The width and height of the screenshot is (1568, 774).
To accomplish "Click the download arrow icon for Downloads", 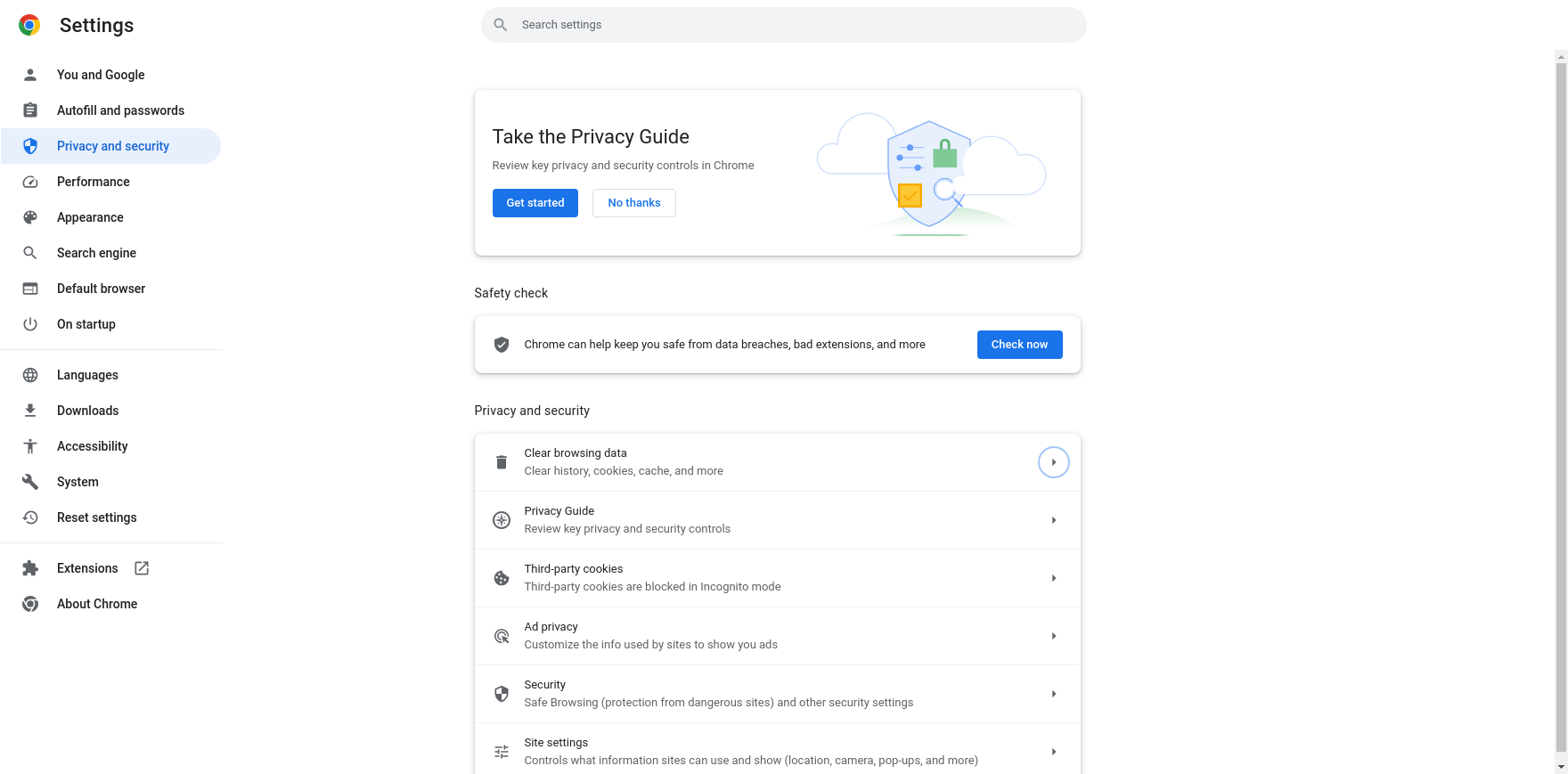I will (30, 411).
